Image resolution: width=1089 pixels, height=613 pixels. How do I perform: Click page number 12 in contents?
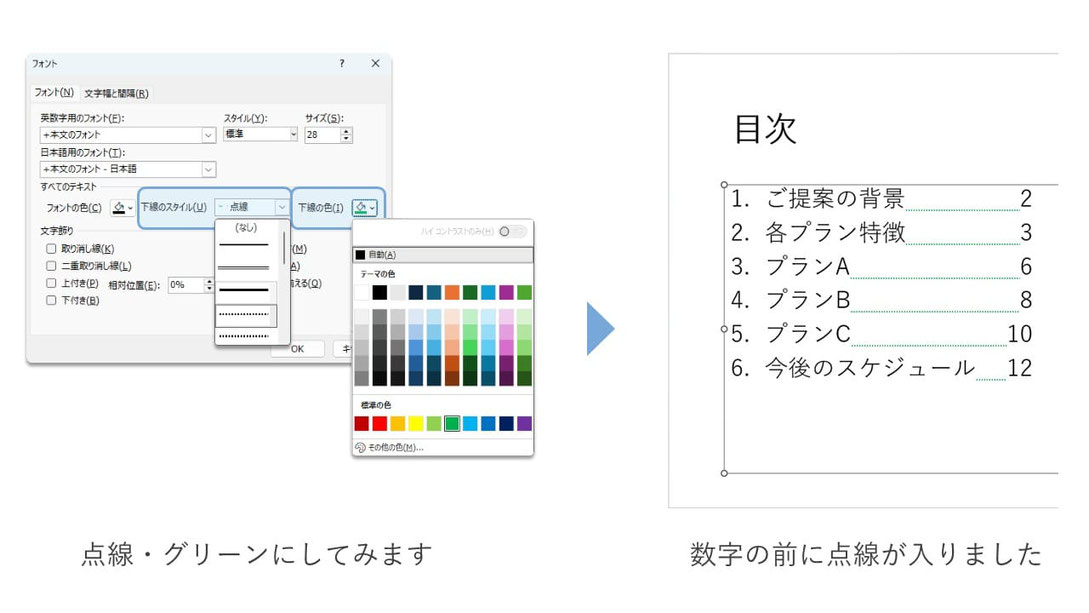(1020, 368)
